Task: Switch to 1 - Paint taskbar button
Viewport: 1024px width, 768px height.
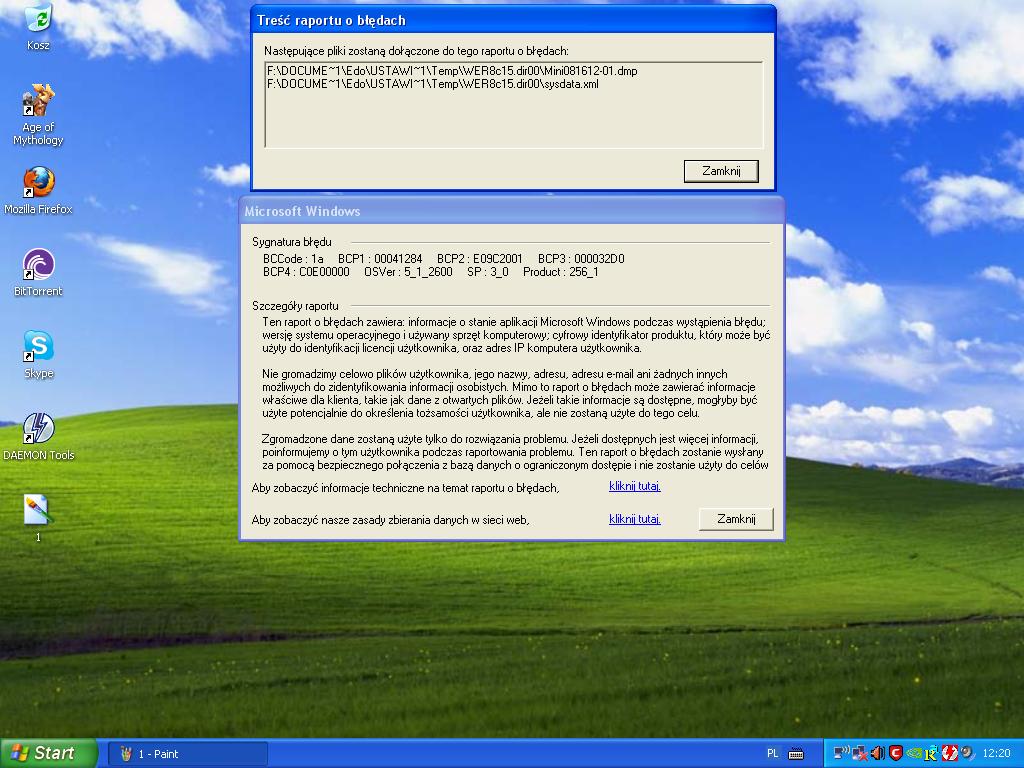Action: (187, 754)
